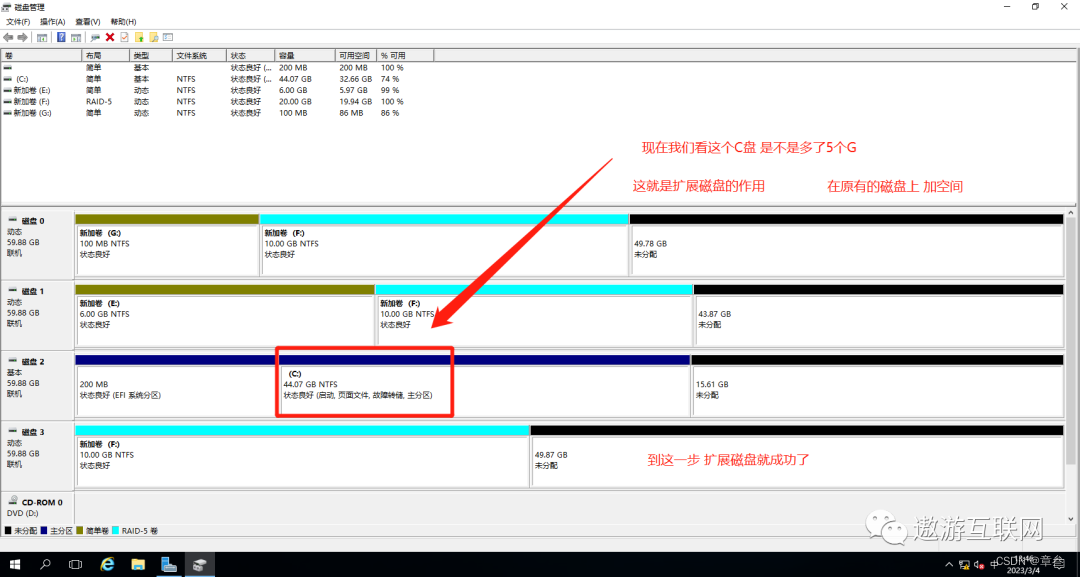Sort by the 文件系统 column header
This screenshot has height=577, width=1080.
(x=199, y=55)
